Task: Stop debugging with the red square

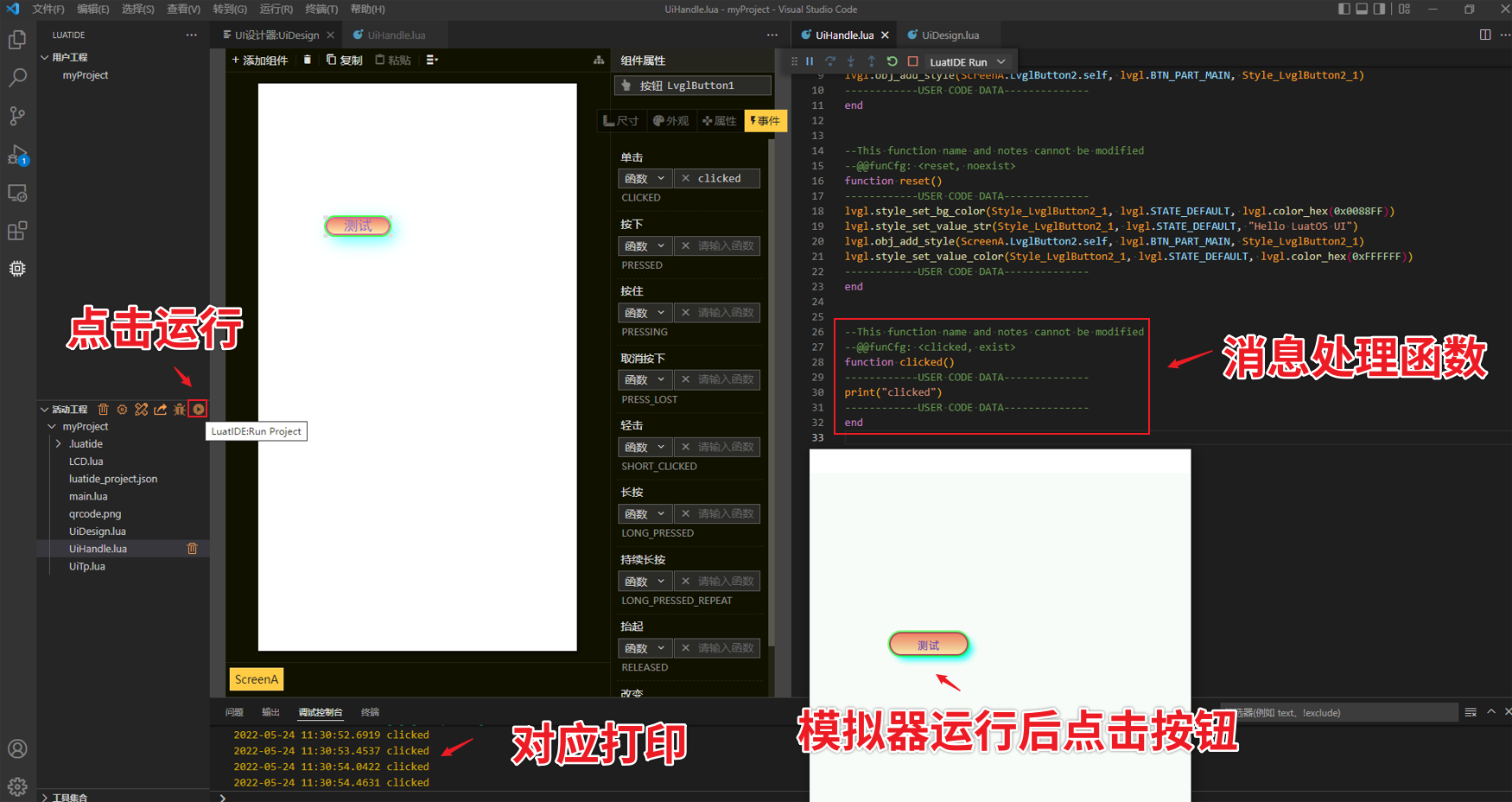Action: (912, 61)
